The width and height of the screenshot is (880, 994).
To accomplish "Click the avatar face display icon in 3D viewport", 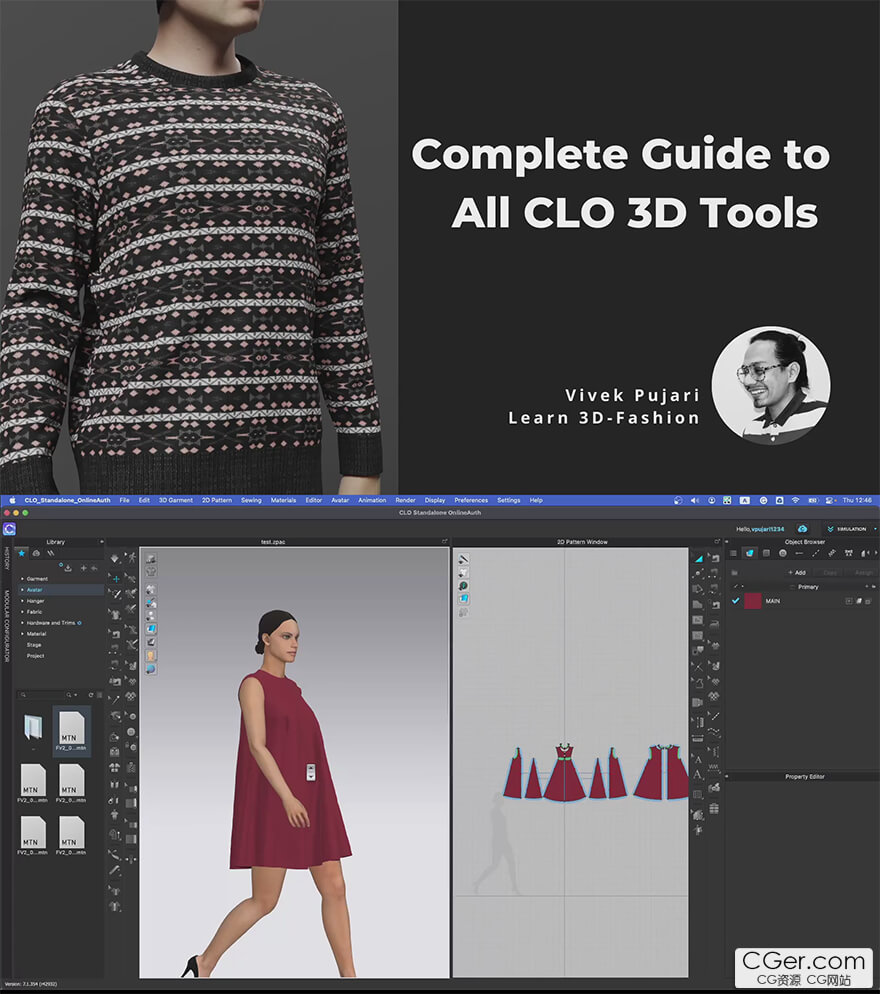I will 151,655.
